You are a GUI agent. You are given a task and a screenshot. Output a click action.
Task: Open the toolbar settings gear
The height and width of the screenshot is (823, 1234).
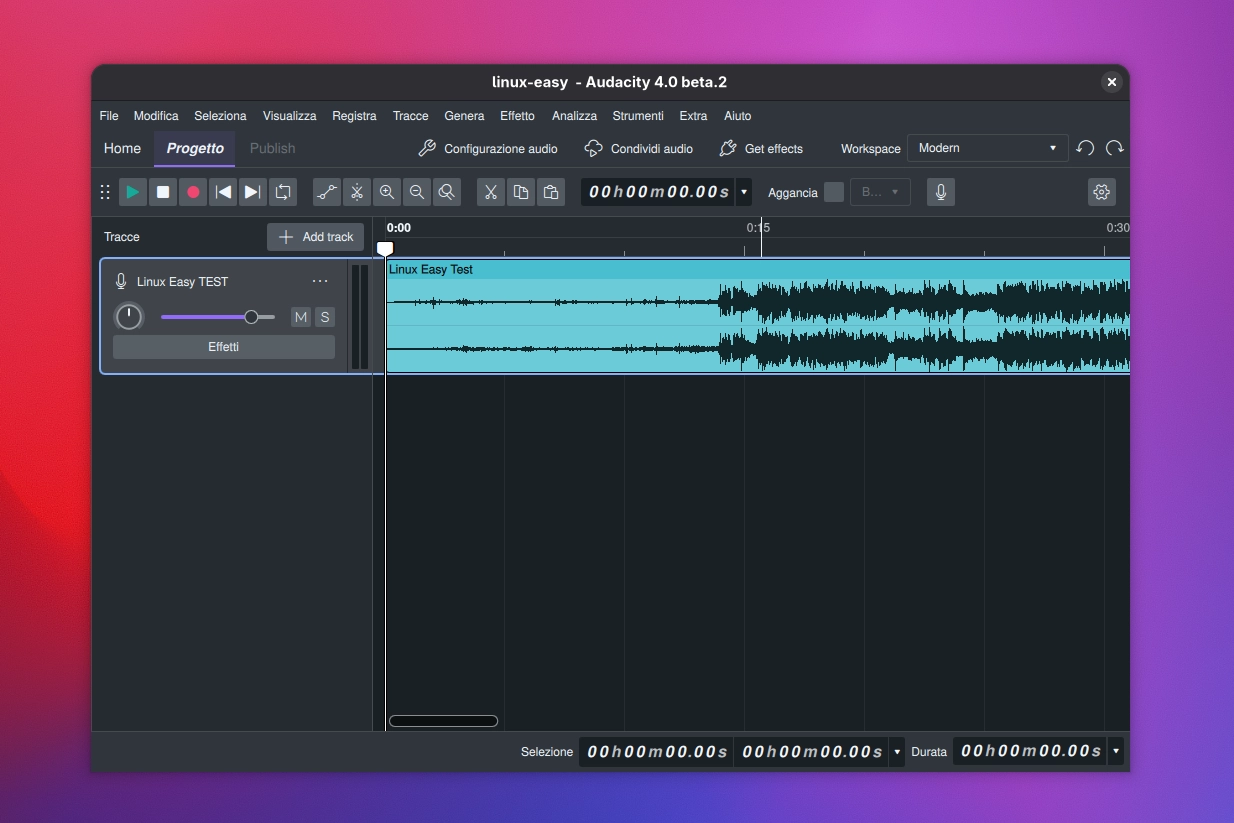coord(1101,192)
